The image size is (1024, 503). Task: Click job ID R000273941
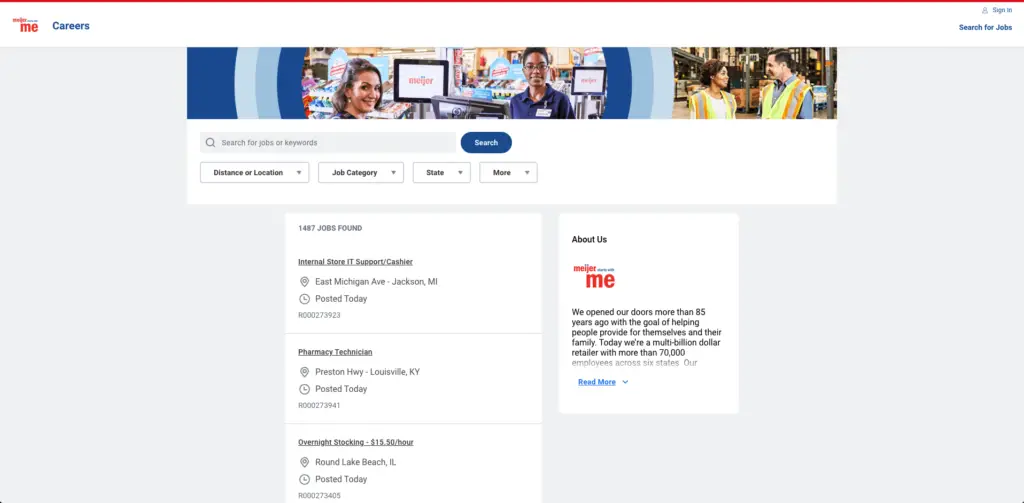pyautogui.click(x=319, y=405)
